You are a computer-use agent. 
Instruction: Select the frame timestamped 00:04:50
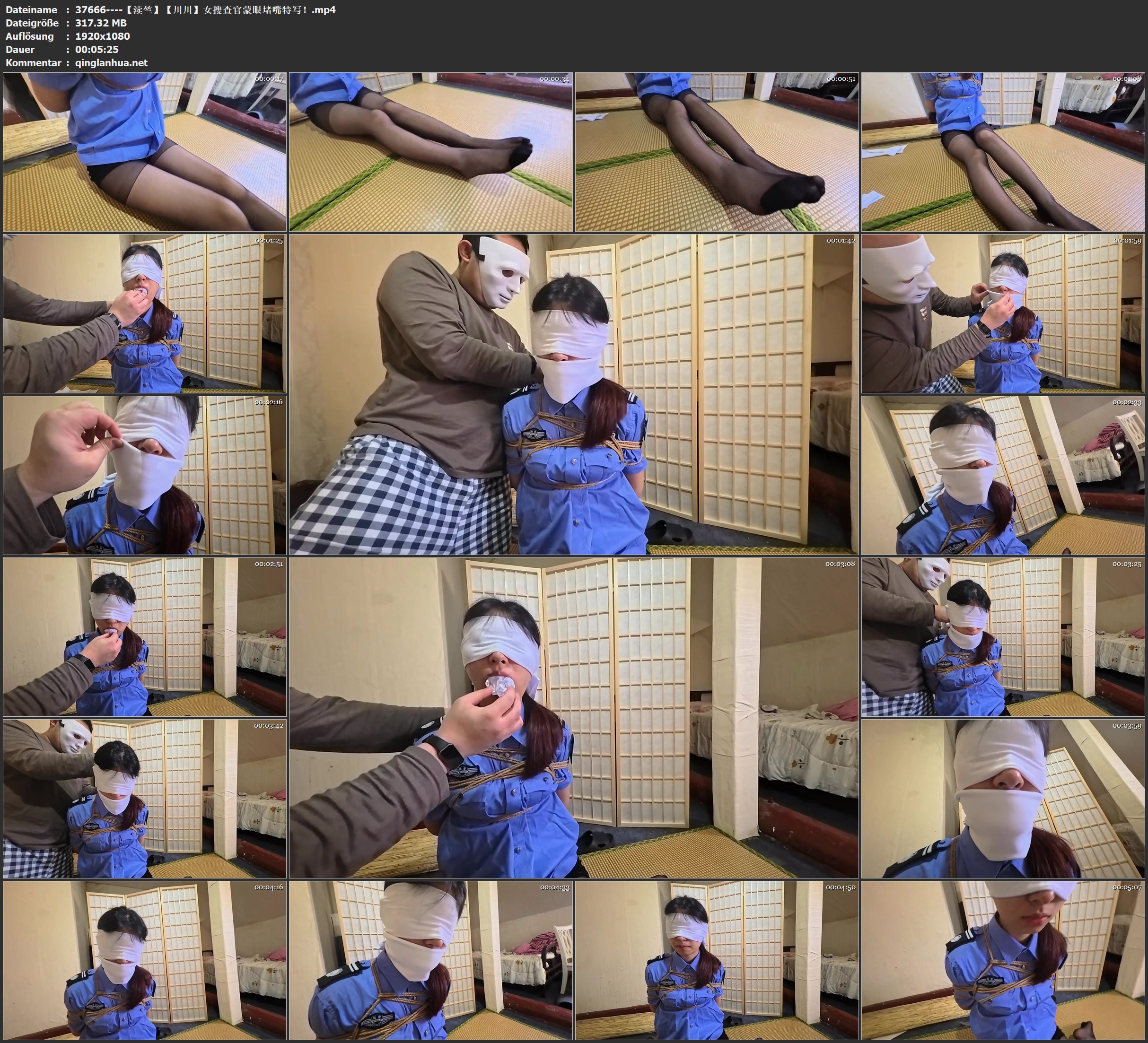717,960
